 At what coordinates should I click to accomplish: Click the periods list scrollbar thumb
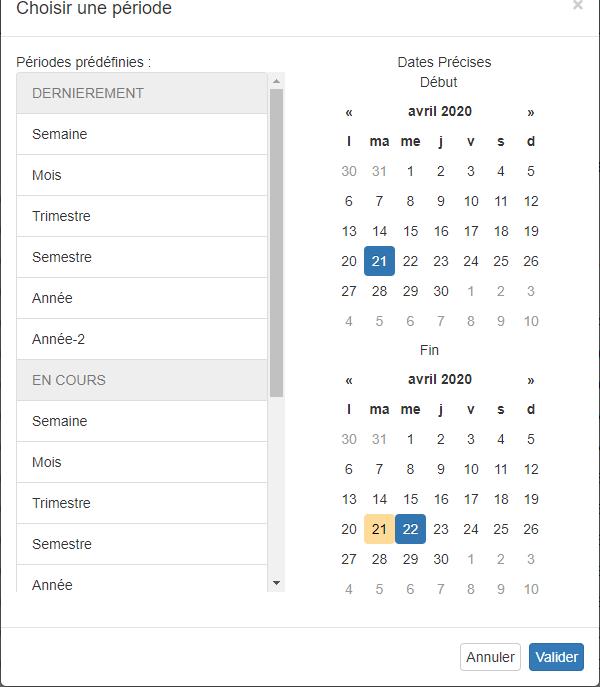(277, 243)
